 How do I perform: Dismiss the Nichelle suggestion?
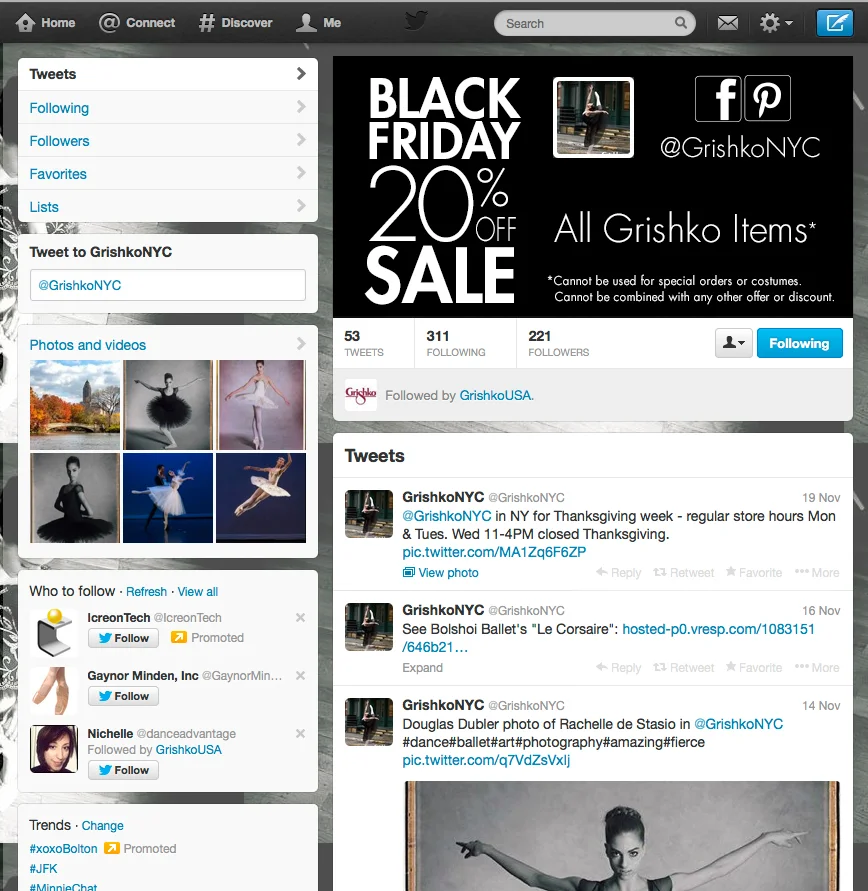click(x=301, y=733)
